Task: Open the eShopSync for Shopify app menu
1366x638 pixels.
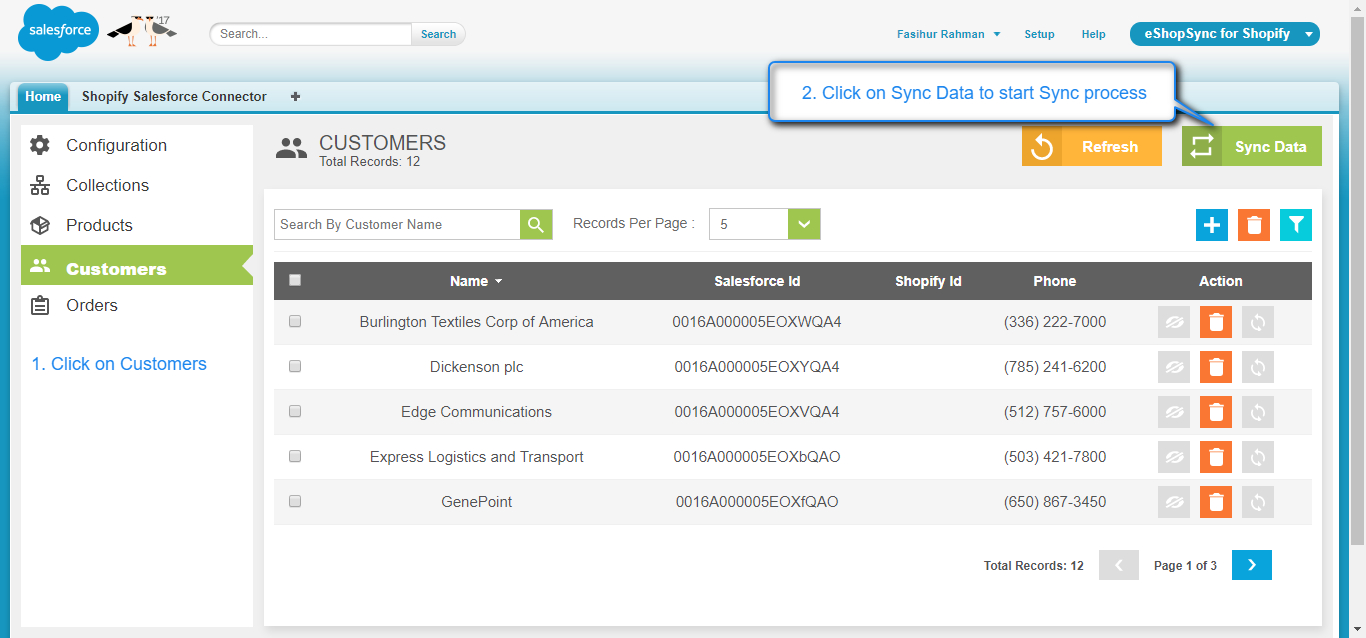Action: click(x=1225, y=34)
